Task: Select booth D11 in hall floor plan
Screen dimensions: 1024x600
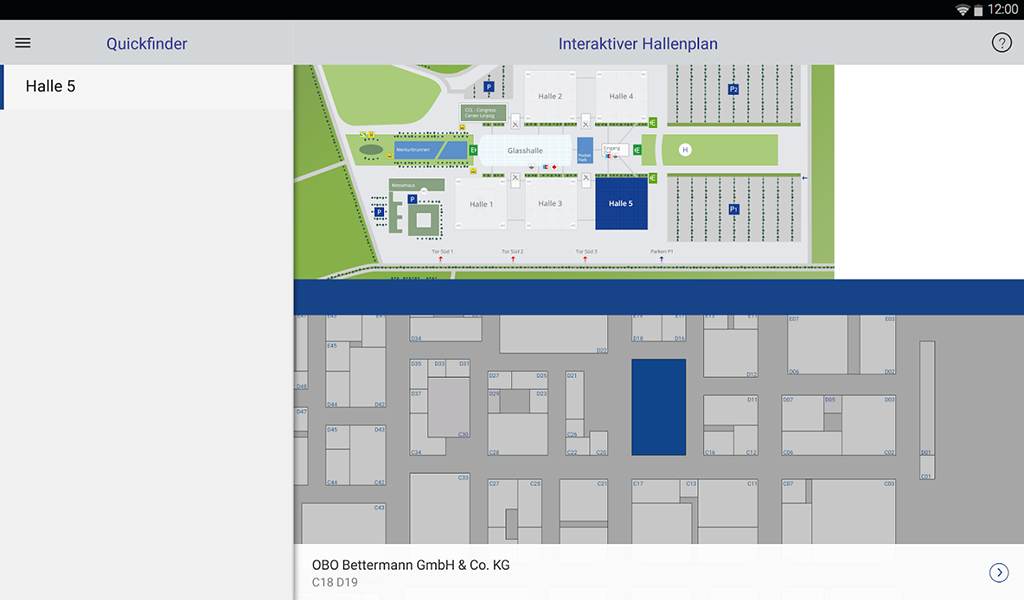Action: point(730,410)
